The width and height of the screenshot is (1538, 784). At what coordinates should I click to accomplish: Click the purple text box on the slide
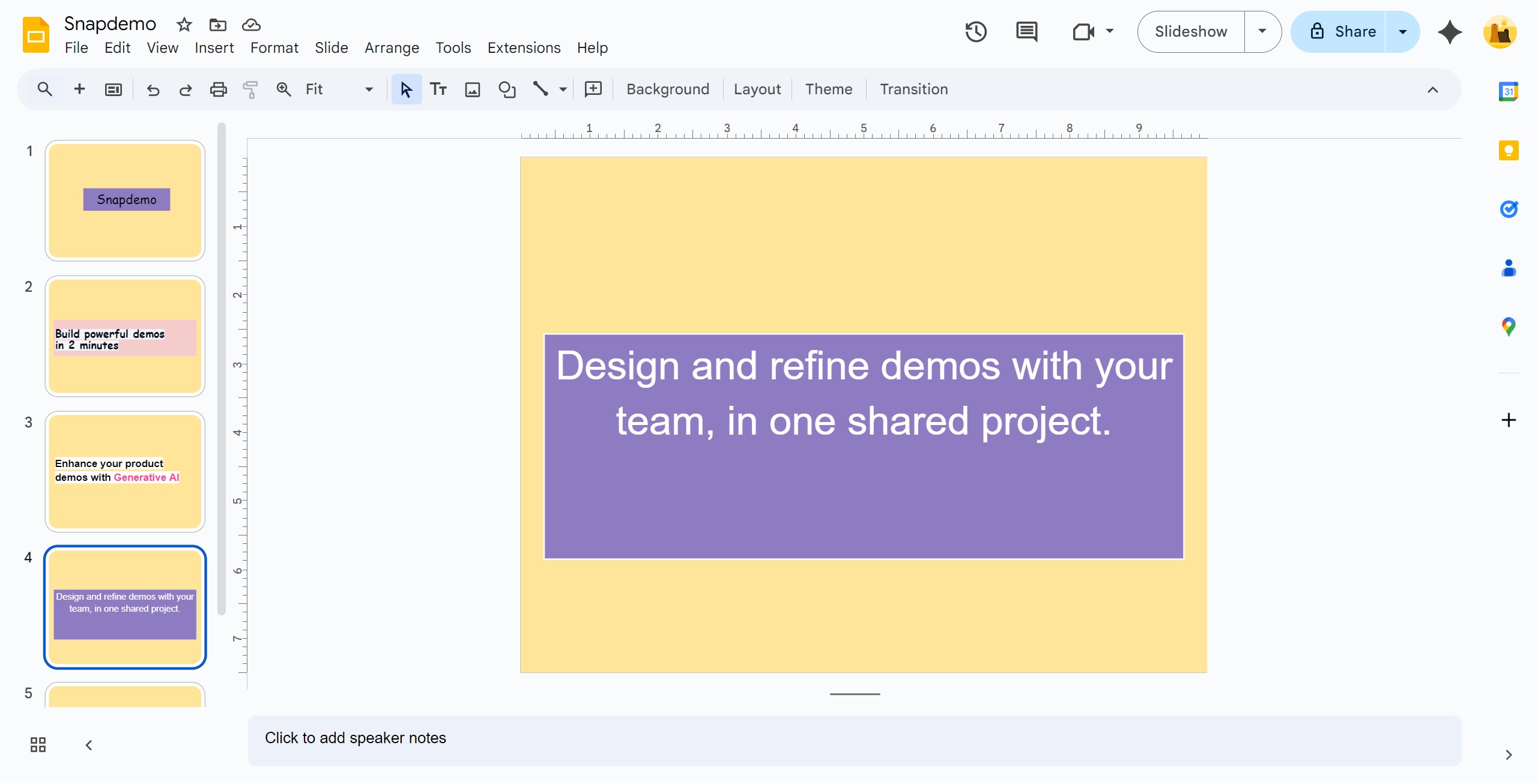(x=864, y=446)
